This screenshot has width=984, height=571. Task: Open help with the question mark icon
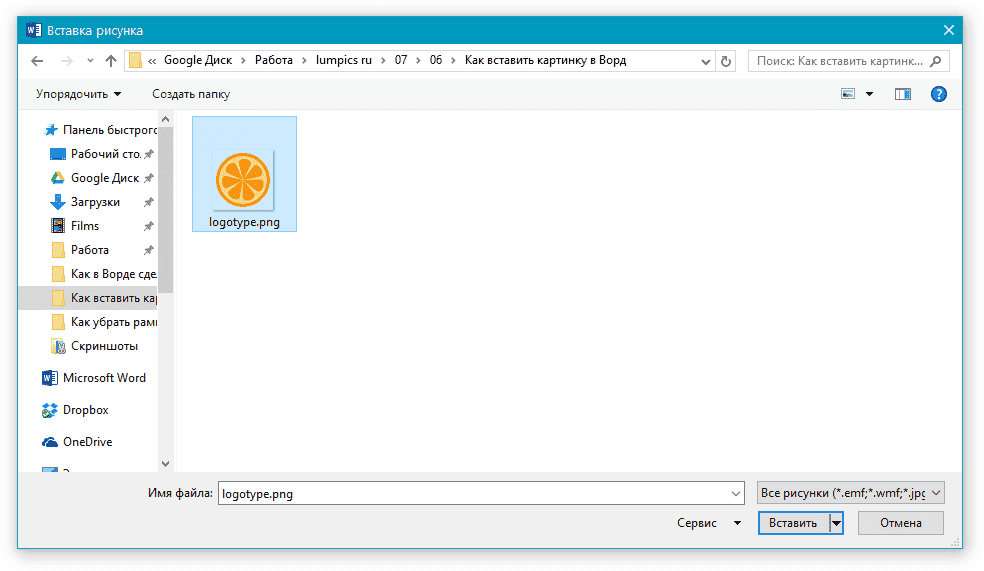pyautogui.click(x=939, y=94)
